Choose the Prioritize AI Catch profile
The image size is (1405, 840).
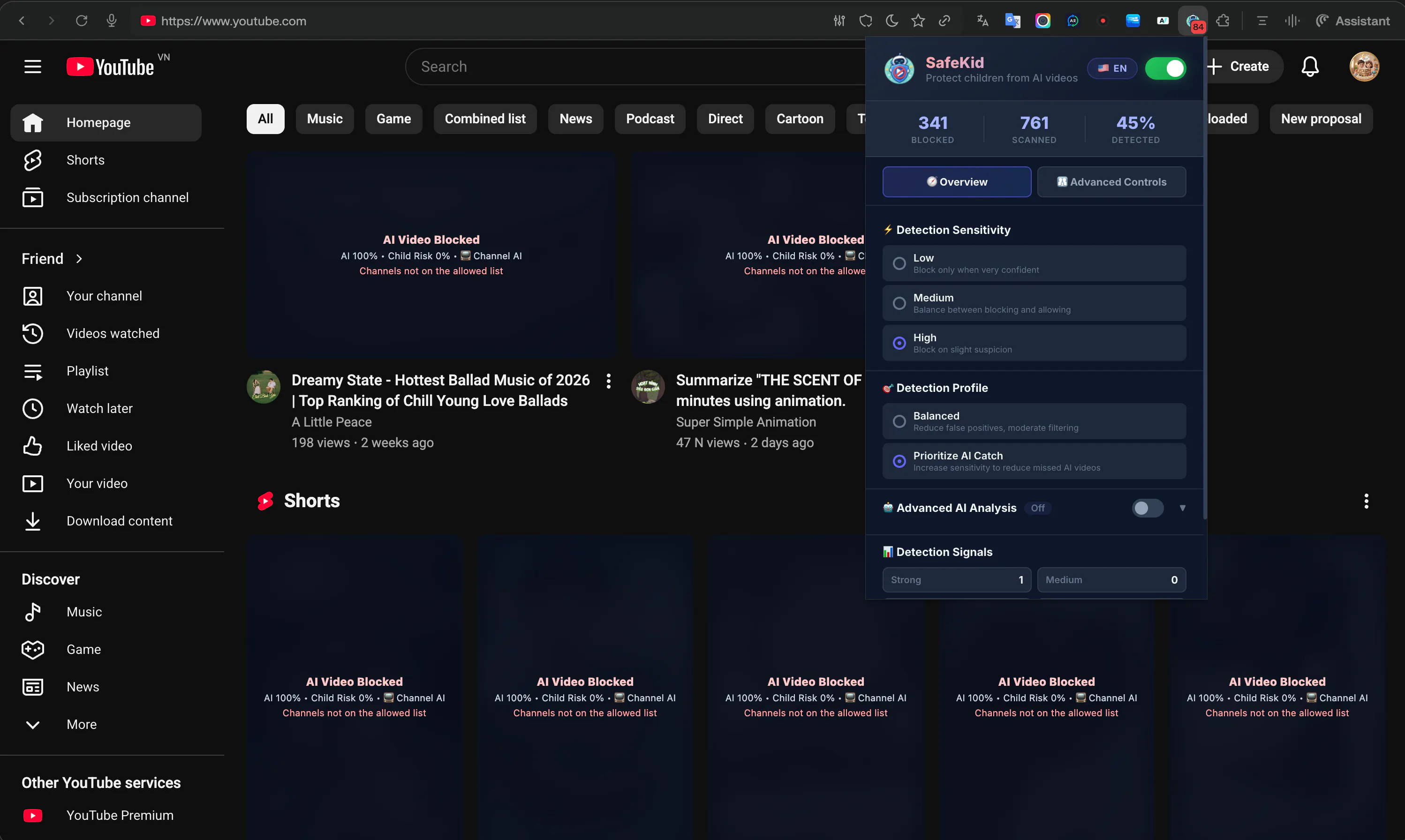[1034, 461]
